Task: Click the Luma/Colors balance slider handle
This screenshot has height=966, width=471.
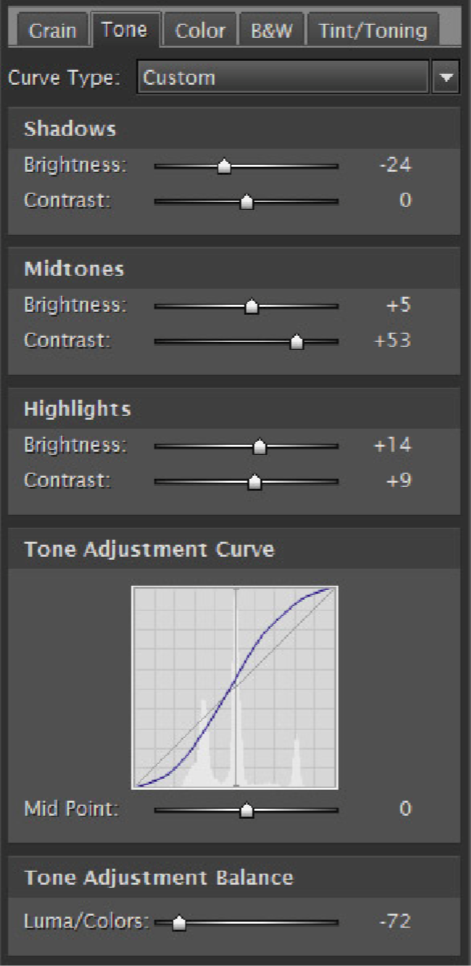Action: 179,923
